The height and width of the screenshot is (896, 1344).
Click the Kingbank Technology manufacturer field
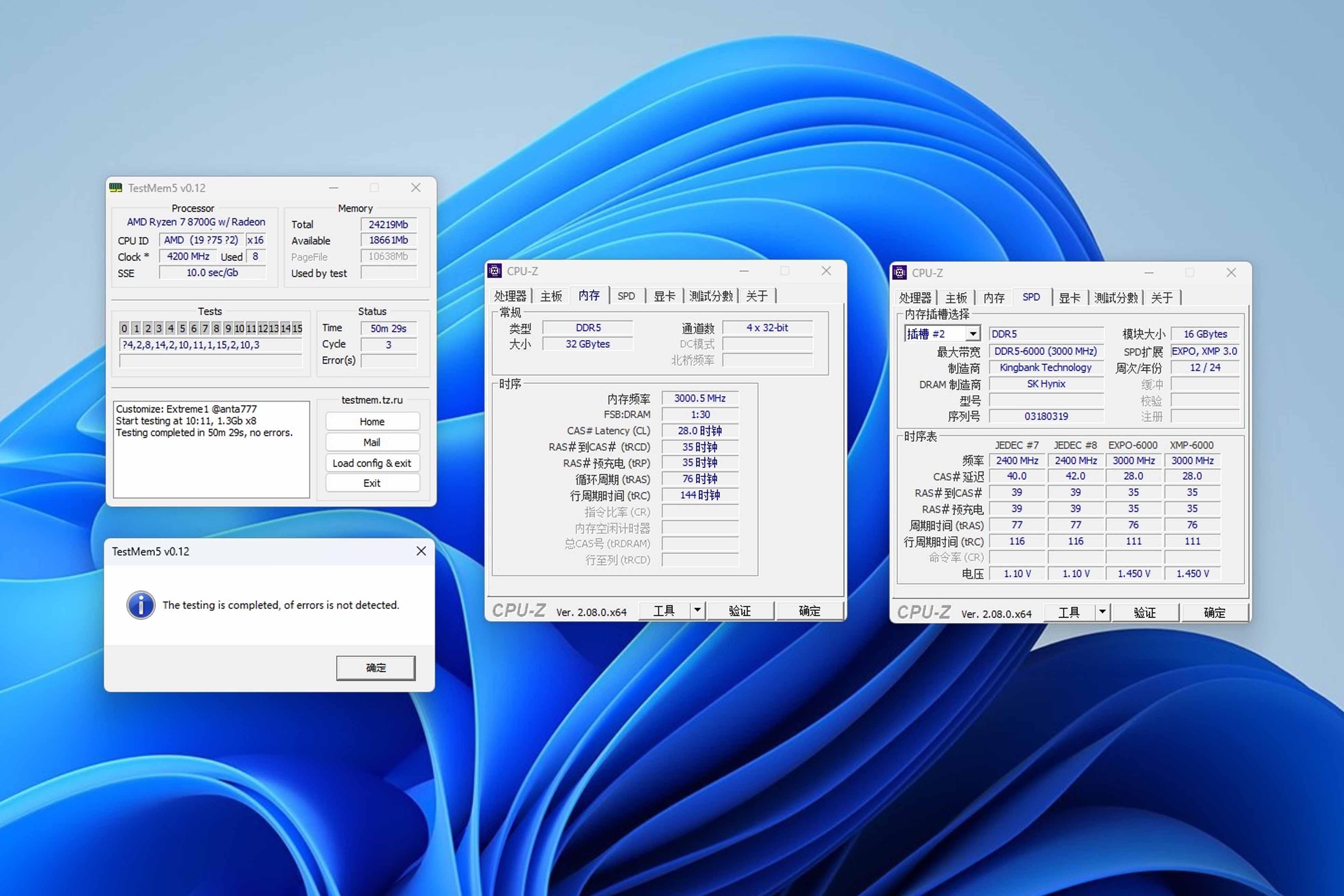click(1046, 367)
